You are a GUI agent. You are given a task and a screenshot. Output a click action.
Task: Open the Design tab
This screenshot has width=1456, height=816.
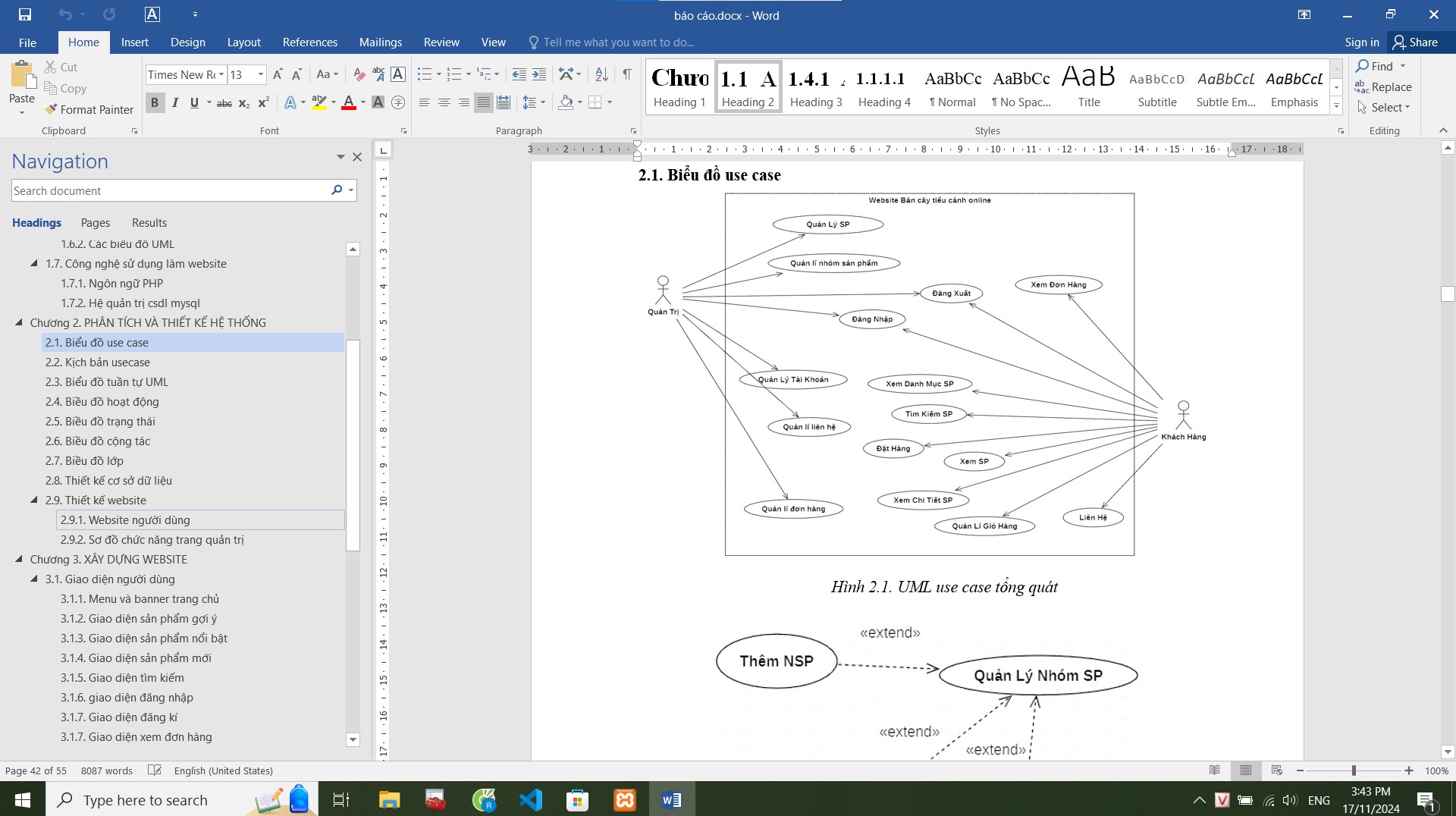tap(187, 42)
